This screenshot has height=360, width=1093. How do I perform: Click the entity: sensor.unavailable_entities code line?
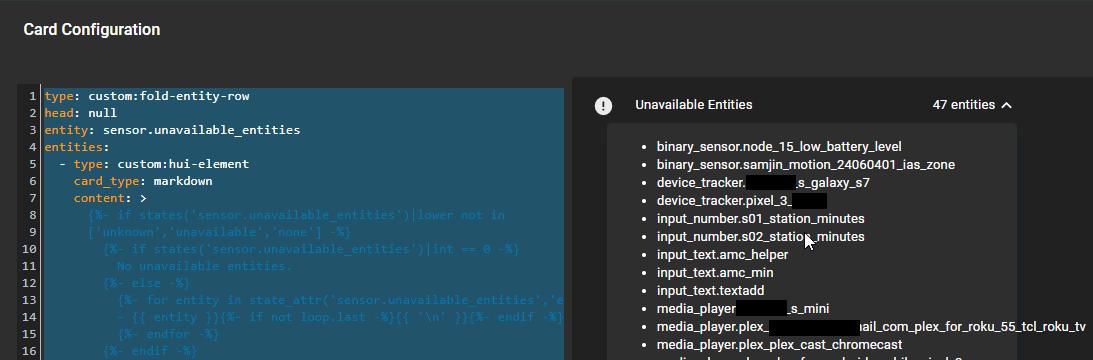point(172,130)
